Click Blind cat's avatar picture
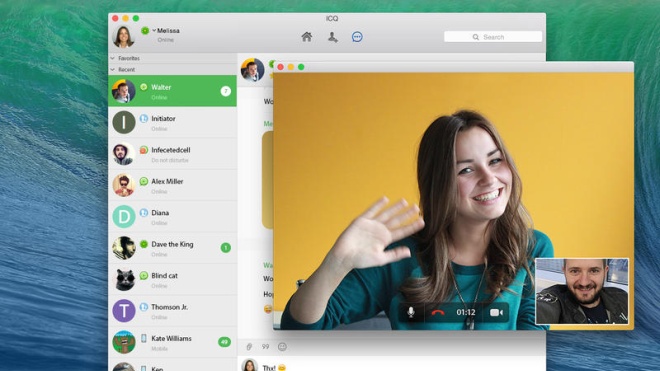This screenshot has width=660, height=371. pyautogui.click(x=124, y=280)
